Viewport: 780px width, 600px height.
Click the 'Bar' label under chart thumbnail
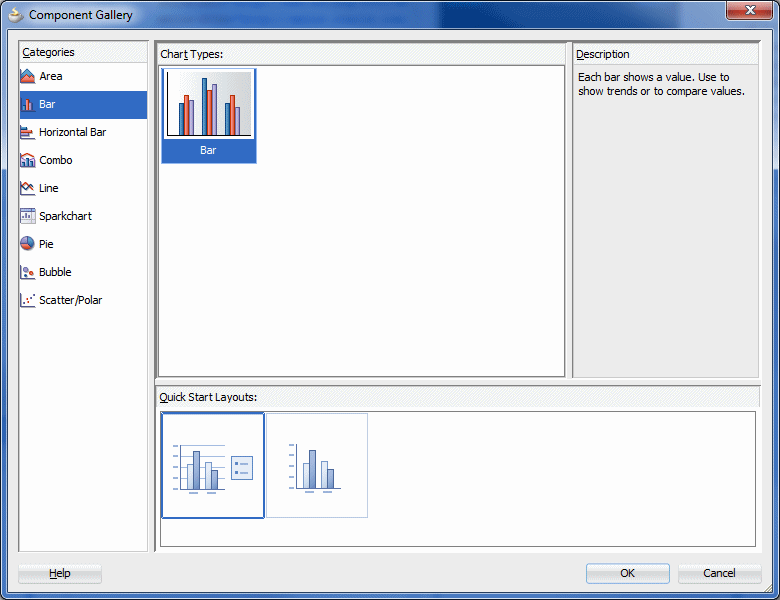pyautogui.click(x=208, y=150)
